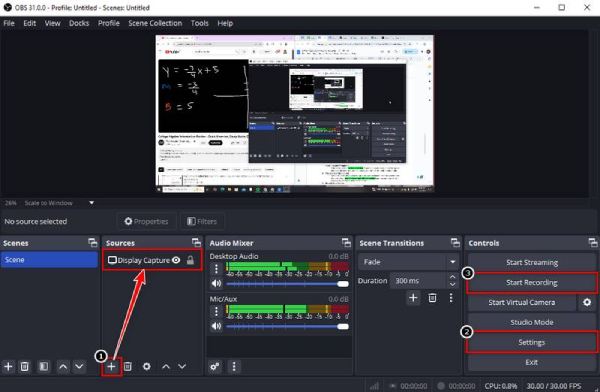Adjust the Mic/Aux volume slider
Screen dimensions: 600x392
[287, 326]
